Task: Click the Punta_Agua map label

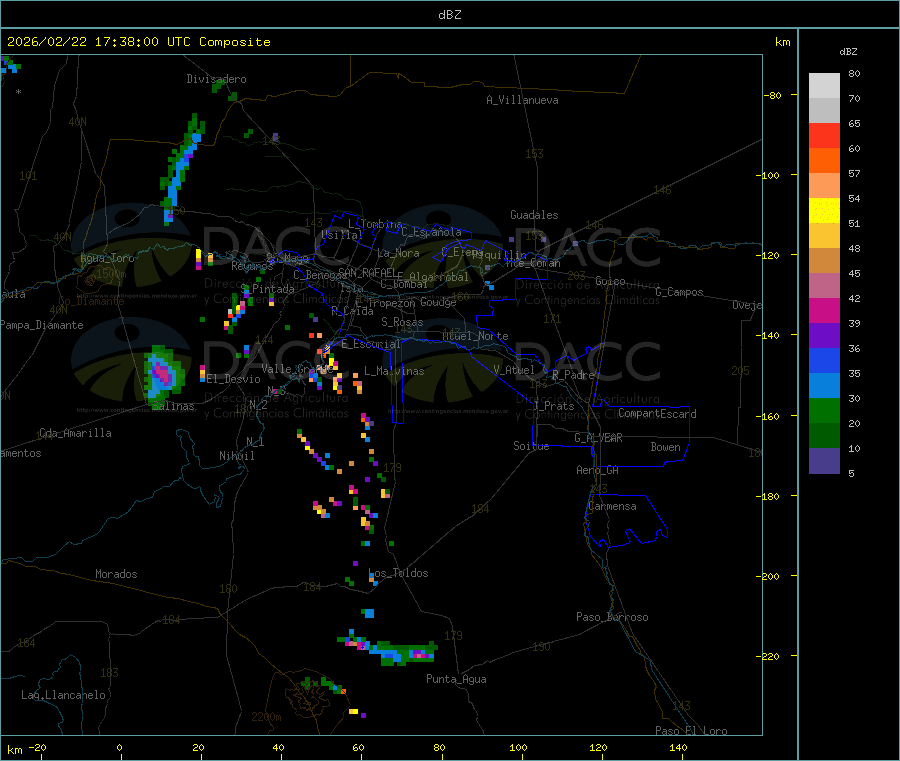Action: point(456,679)
